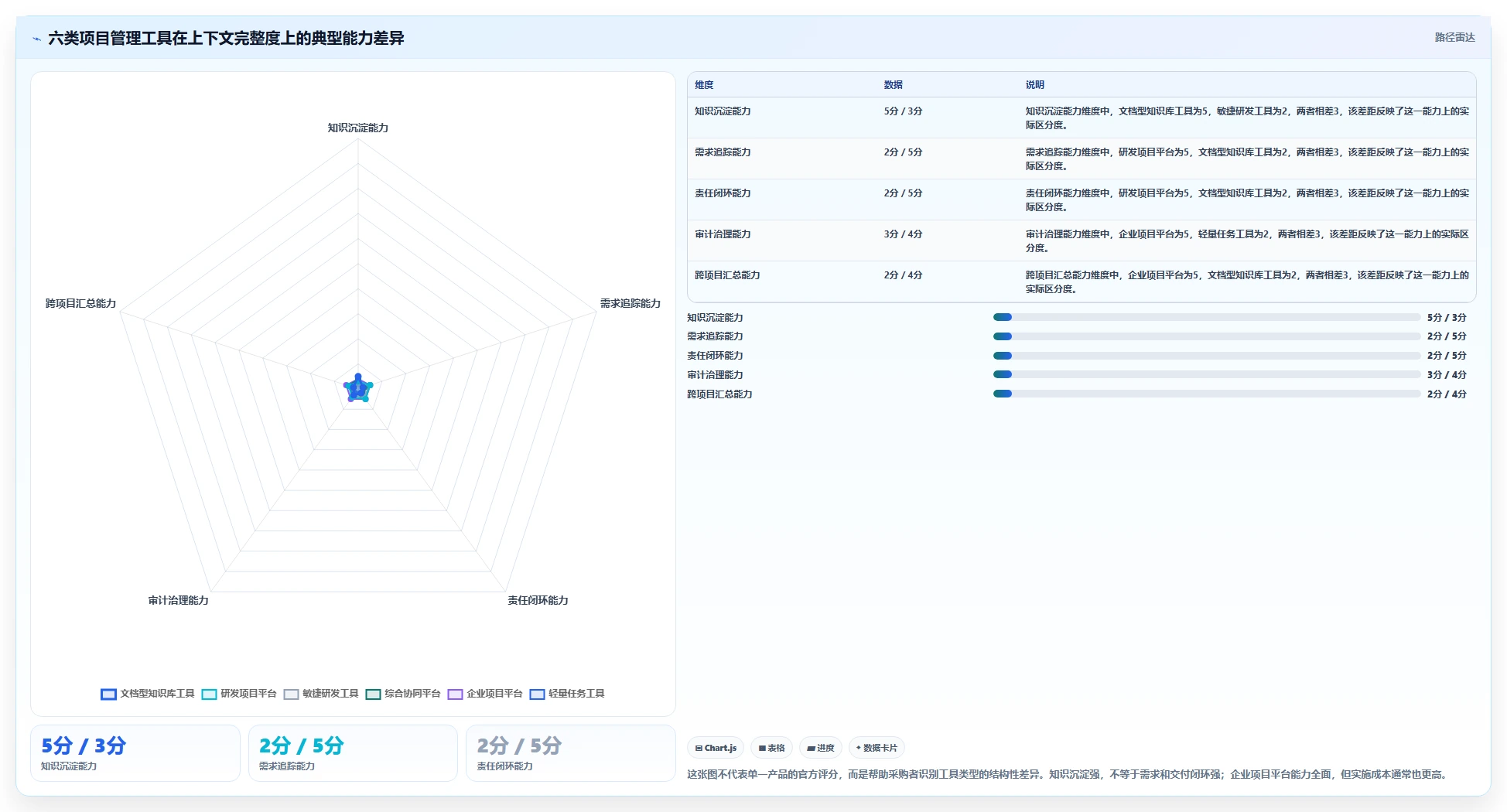Click 跨项目汇总能力 label in the progress list
The image size is (1507, 812).
(719, 394)
